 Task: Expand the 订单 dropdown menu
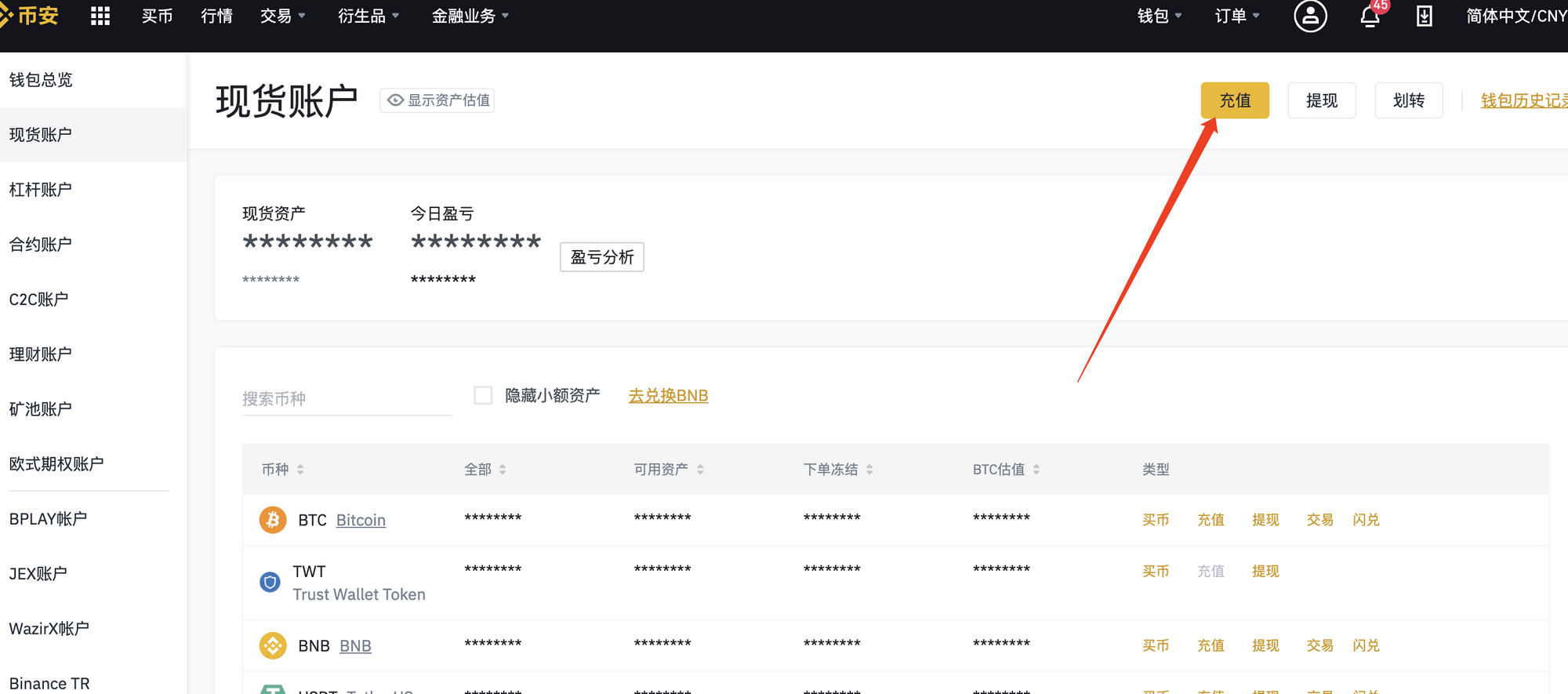point(1237,16)
